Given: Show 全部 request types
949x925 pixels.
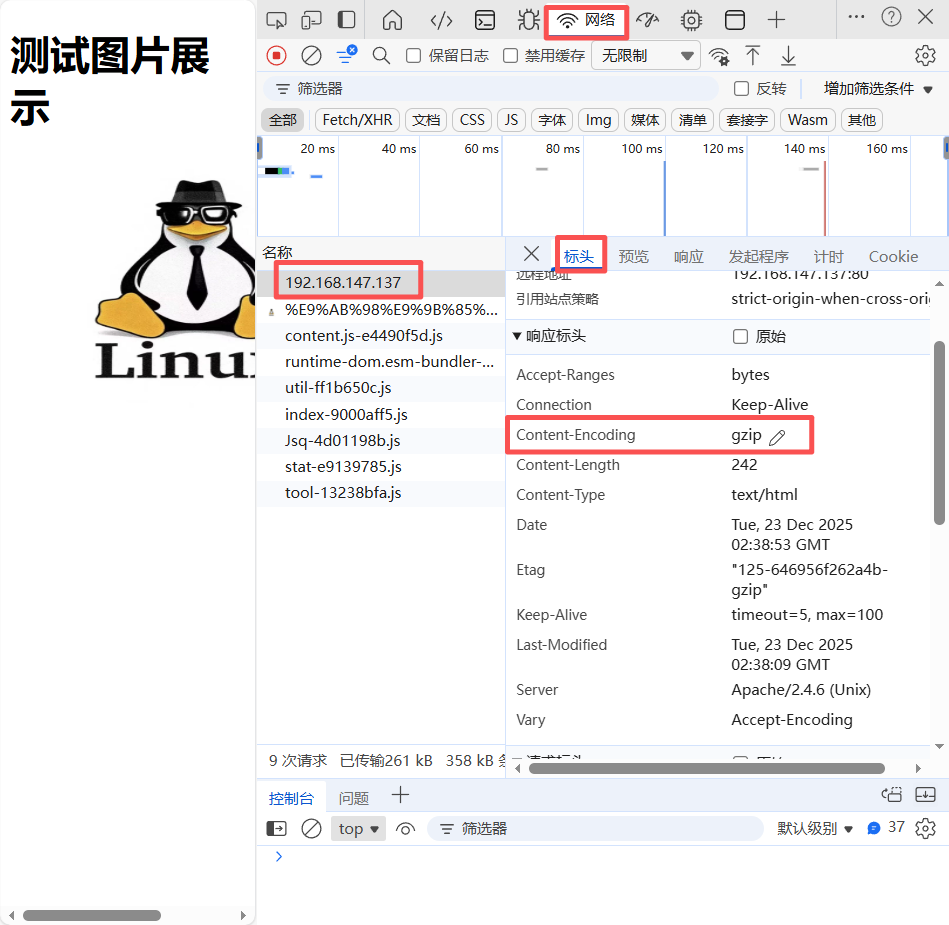Looking at the screenshot, I should pos(283,120).
